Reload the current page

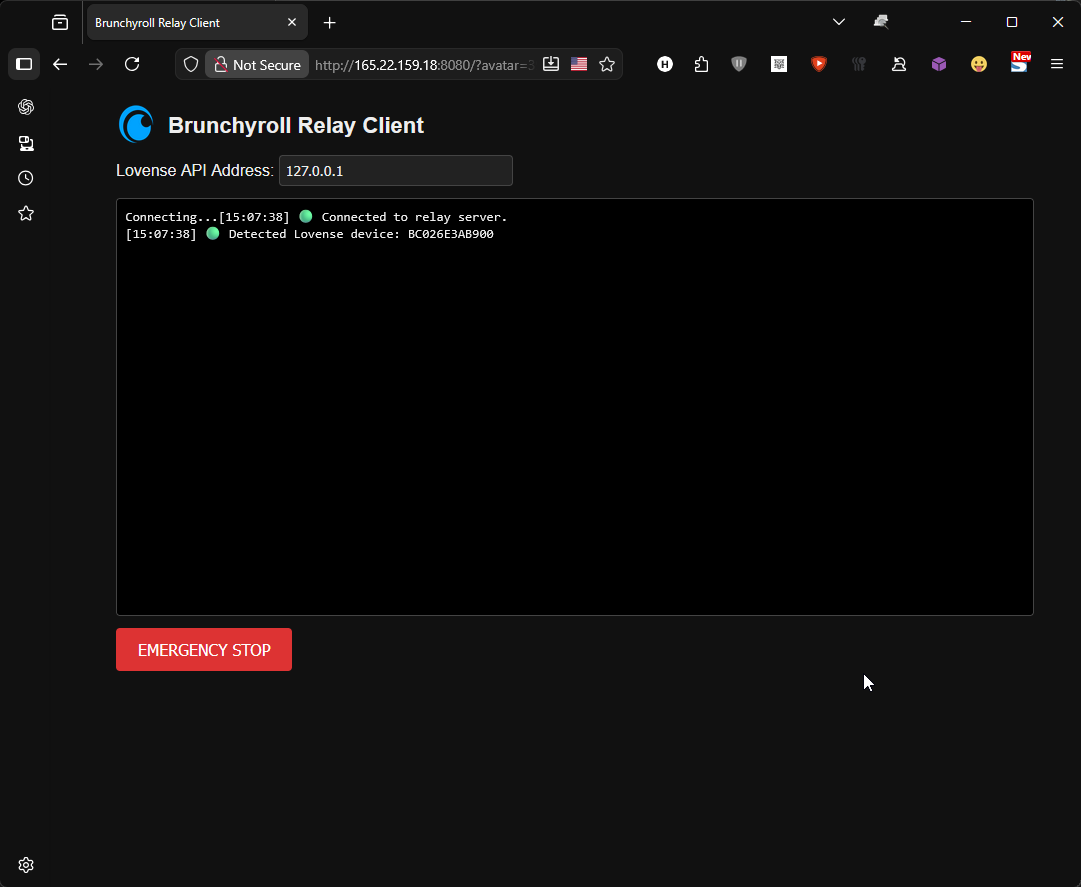pos(132,64)
